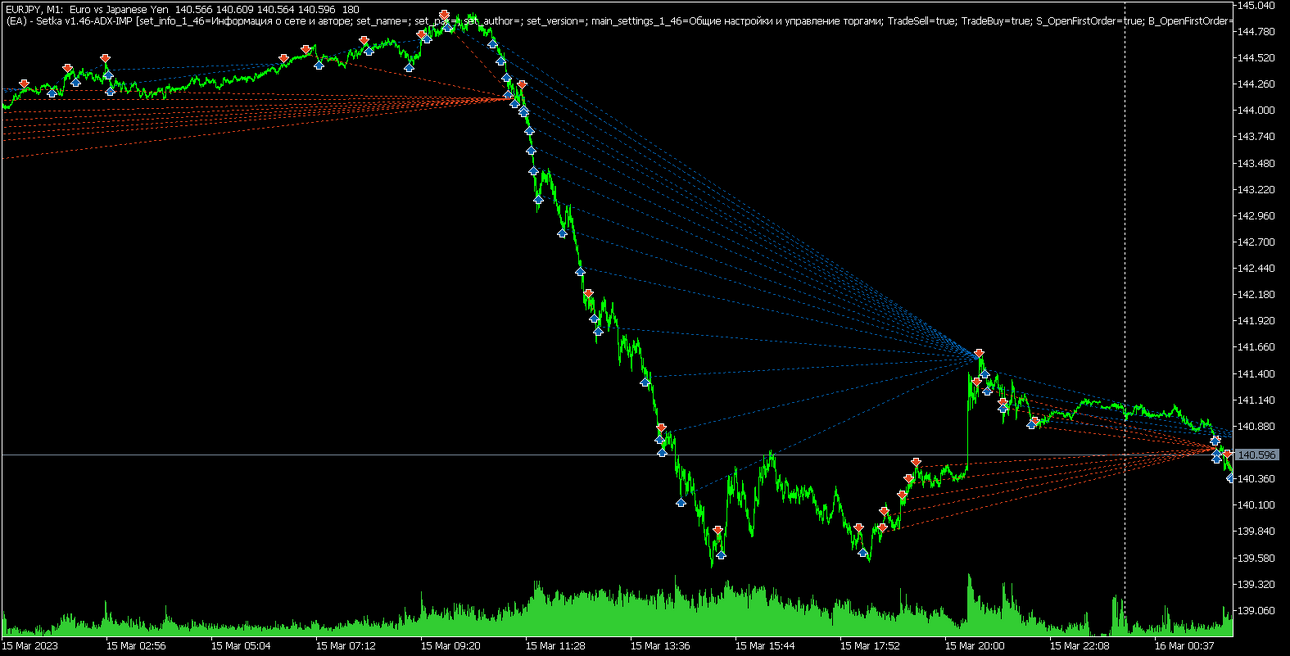The width and height of the screenshot is (1290, 656).
Task: Click the 140.880 price axis label
Action: [x=1257, y=426]
